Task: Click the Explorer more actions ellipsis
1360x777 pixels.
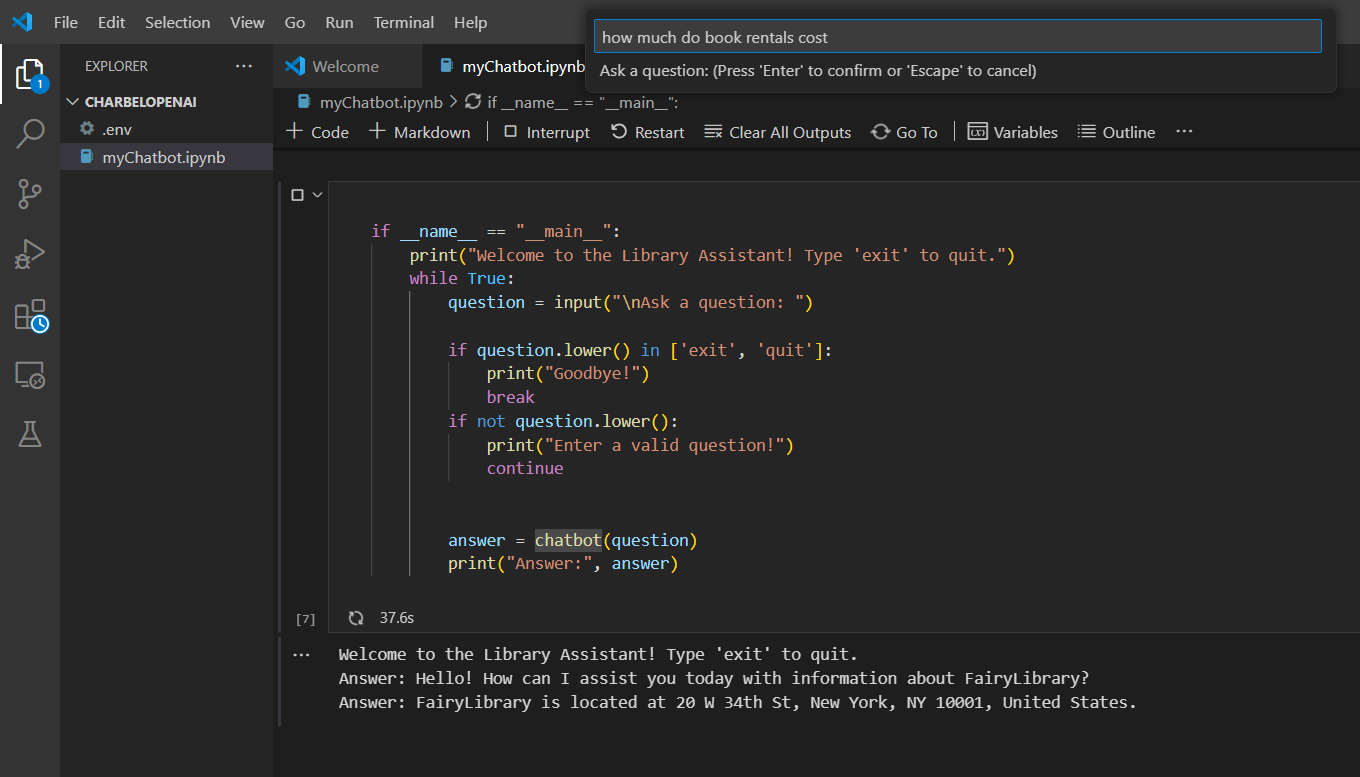Action: click(x=244, y=66)
